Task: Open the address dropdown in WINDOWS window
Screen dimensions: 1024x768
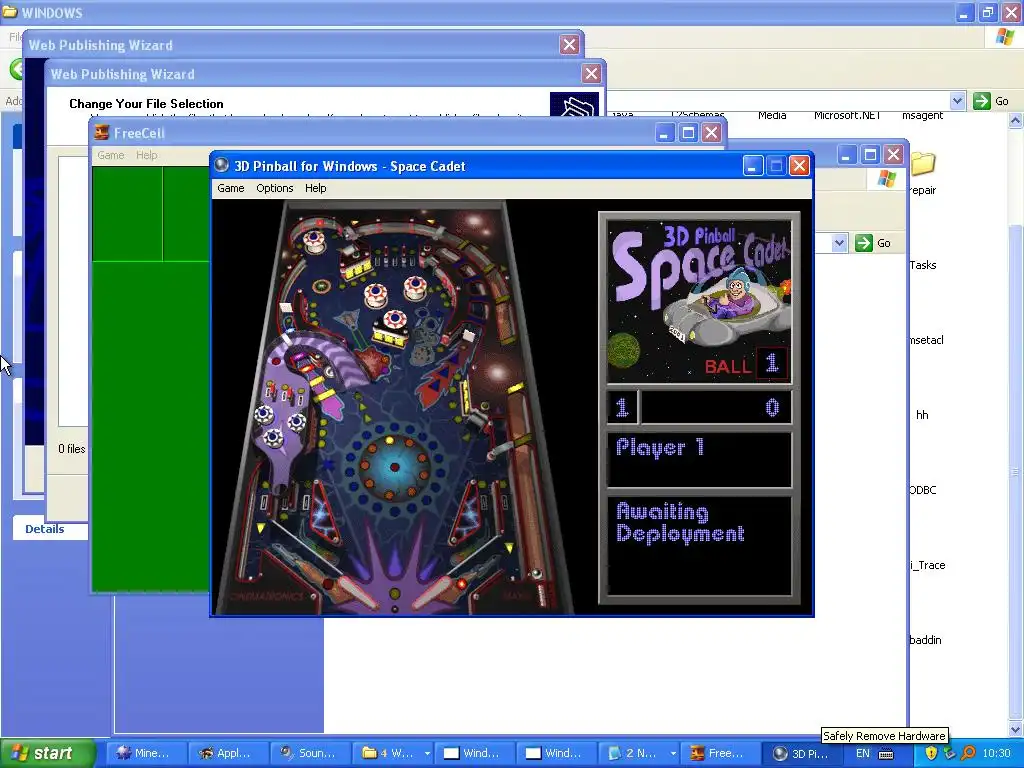Action: pyautogui.click(x=957, y=101)
